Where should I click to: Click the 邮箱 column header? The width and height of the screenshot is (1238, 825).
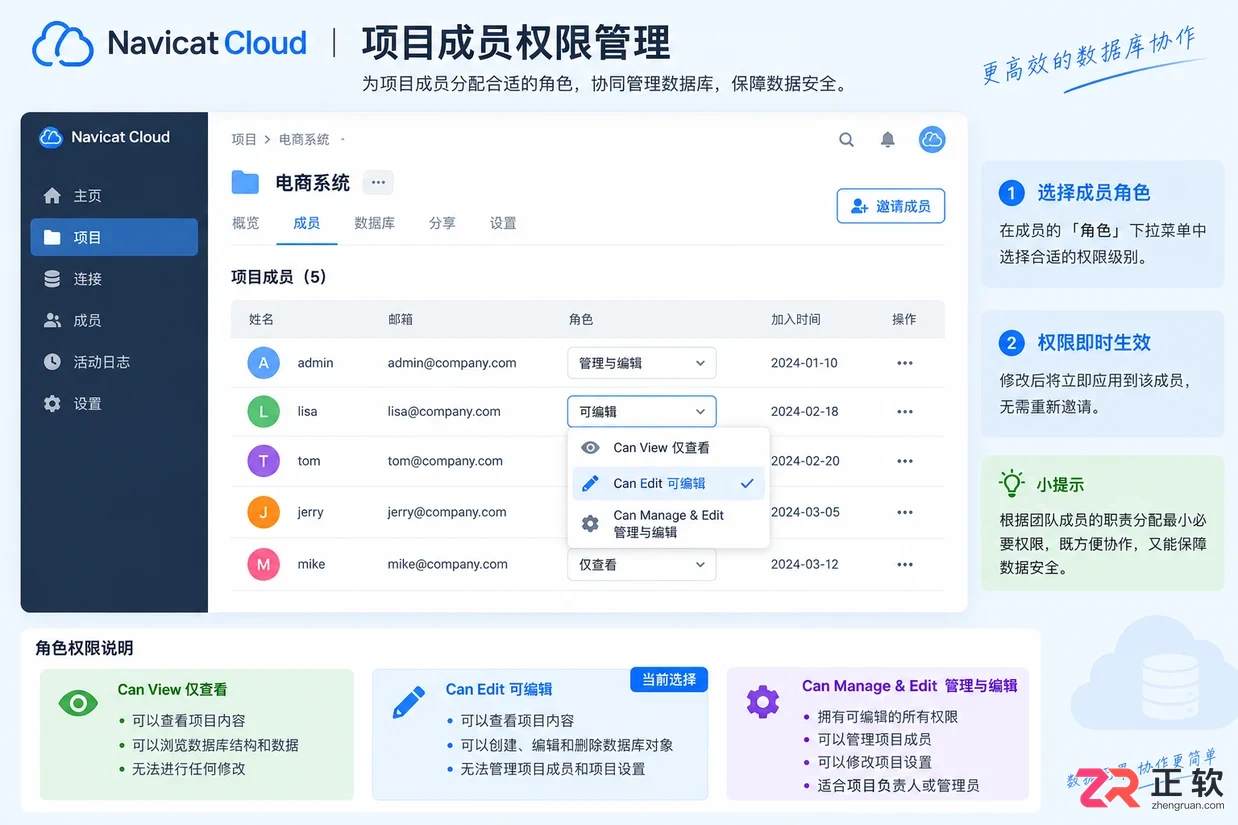400,319
